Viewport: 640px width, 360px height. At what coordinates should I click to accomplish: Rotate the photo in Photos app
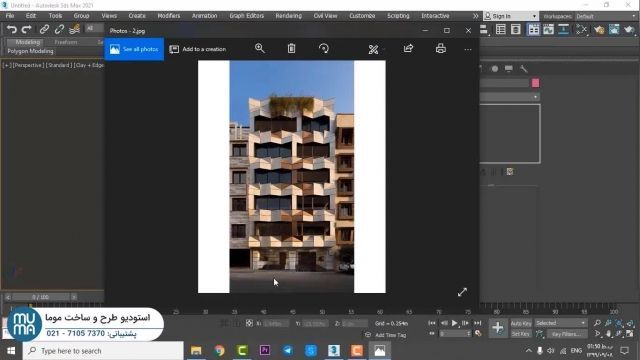tap(324, 49)
